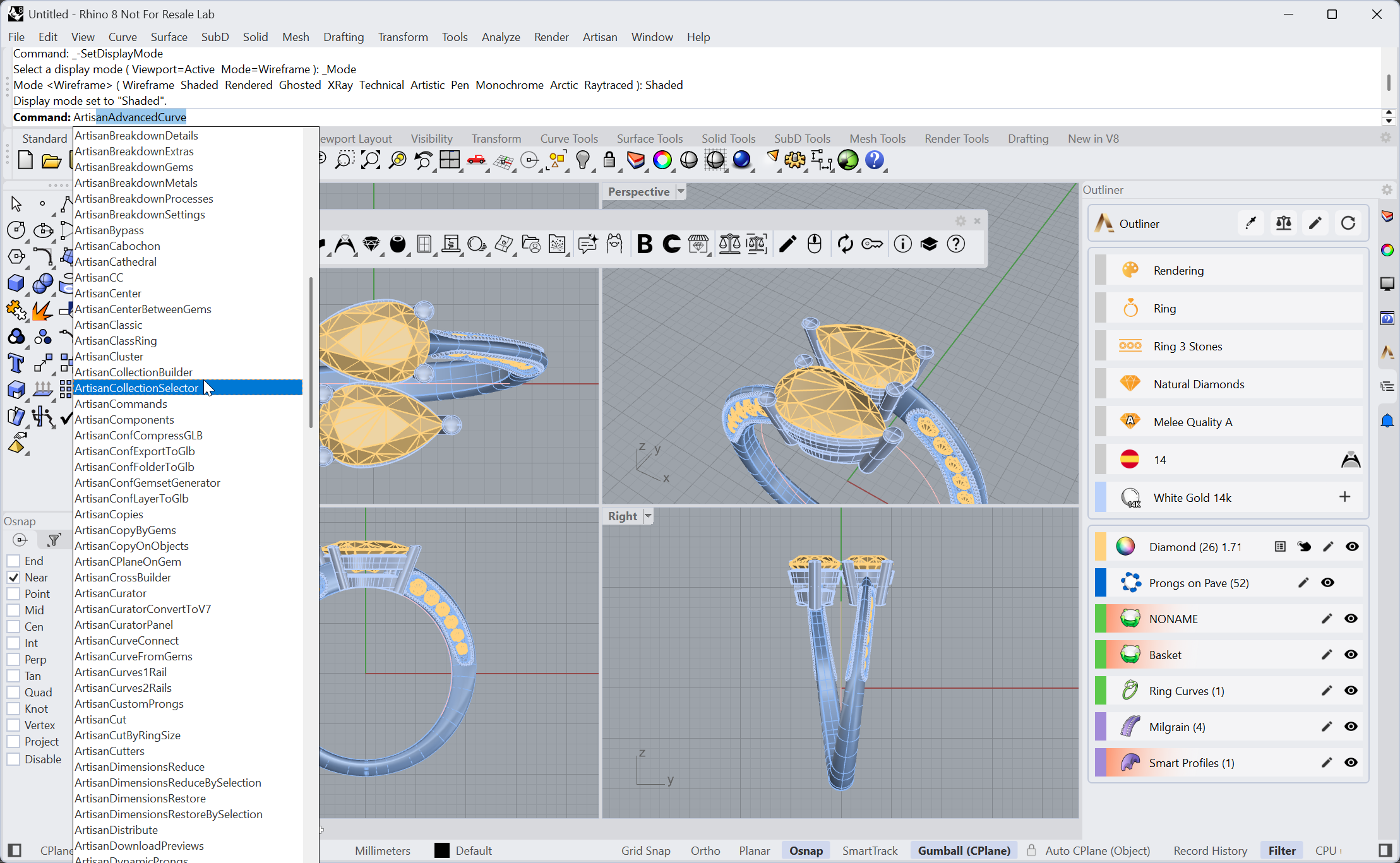This screenshot has width=1400, height=863.
Task: Hide the Basket item with eye icon
Action: tap(1351, 655)
